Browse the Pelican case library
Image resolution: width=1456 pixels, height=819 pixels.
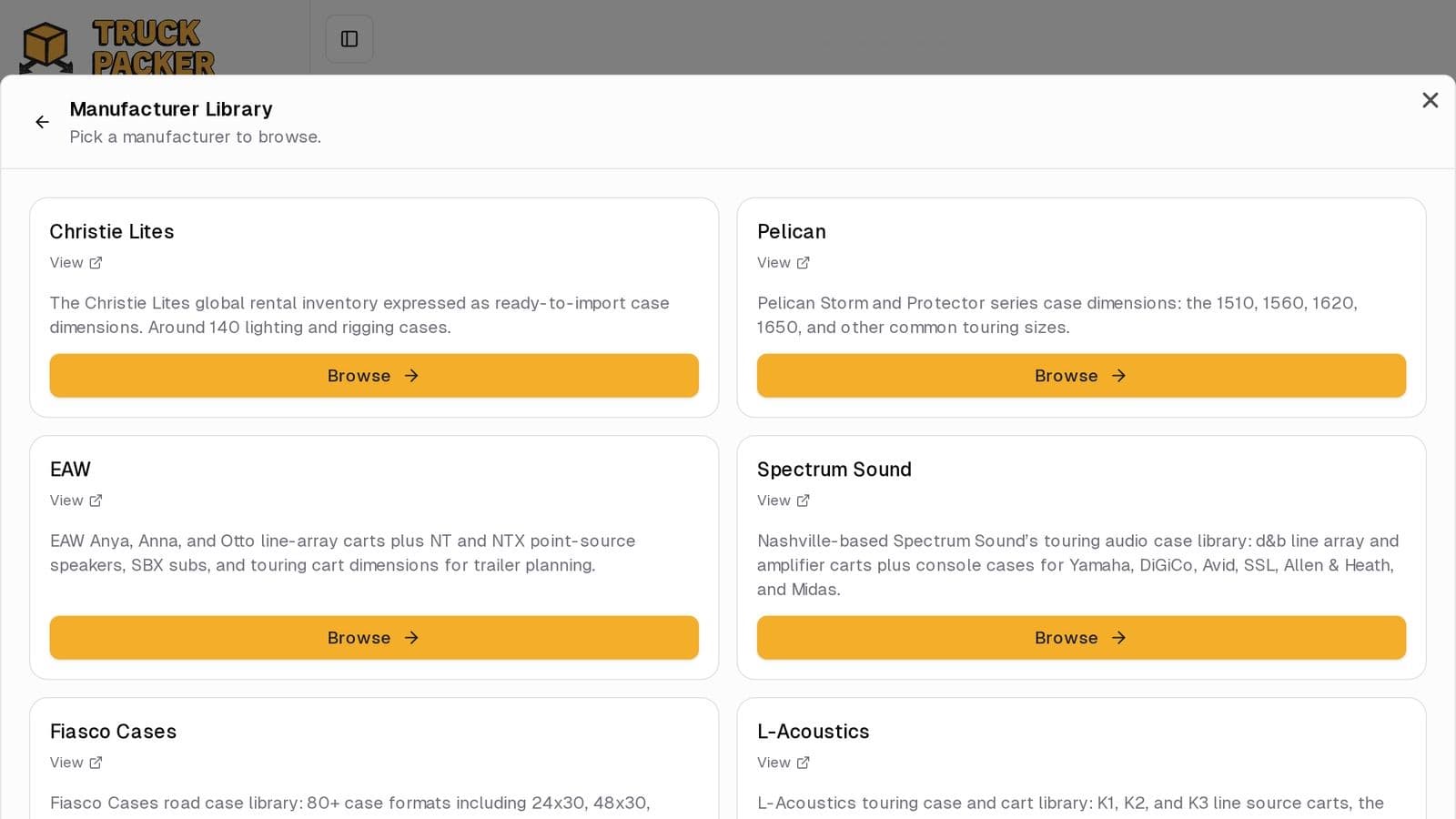tap(1081, 376)
